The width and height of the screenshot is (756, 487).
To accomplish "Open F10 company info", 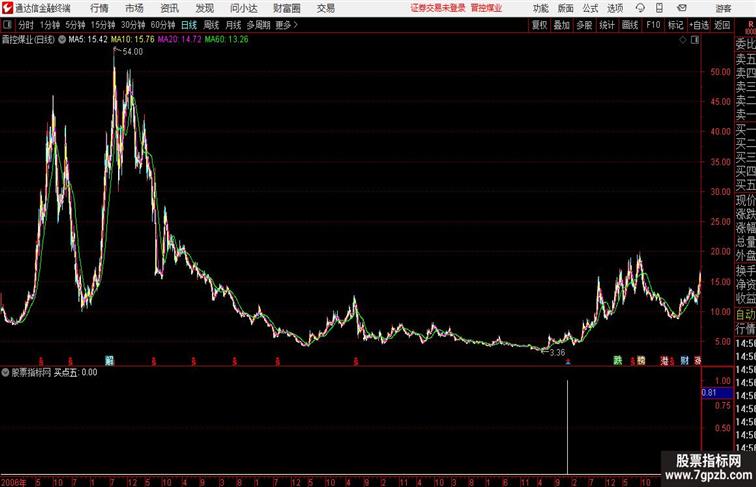I will [x=653, y=25].
